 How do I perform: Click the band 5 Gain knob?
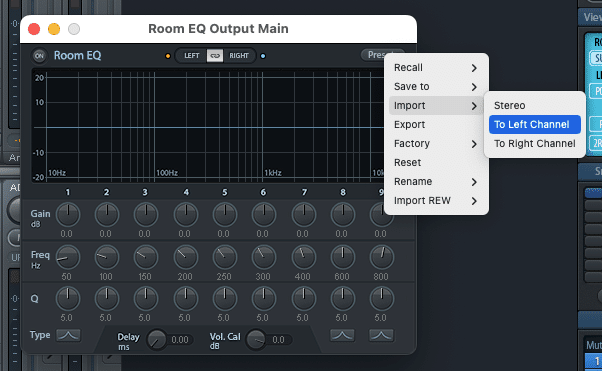pyautogui.click(x=225, y=215)
